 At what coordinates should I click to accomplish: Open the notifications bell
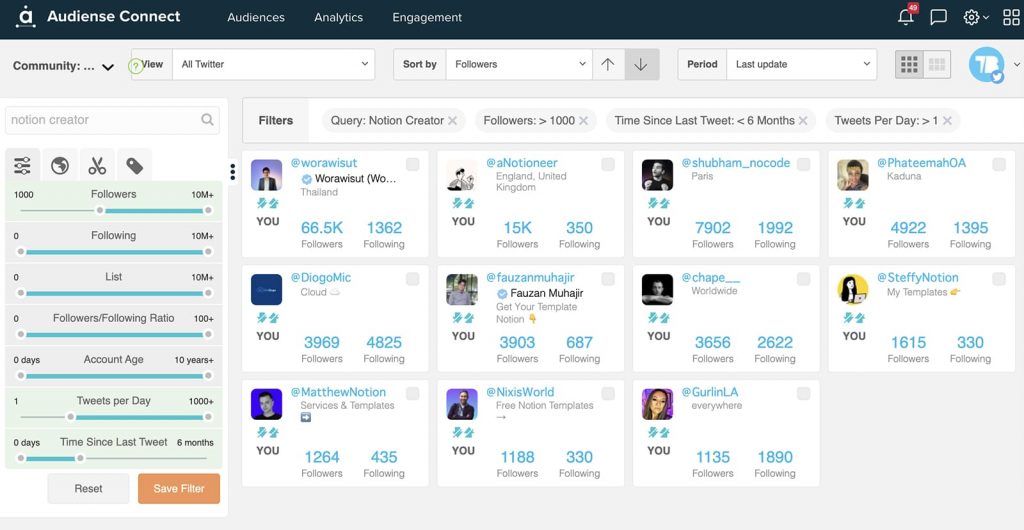click(906, 17)
